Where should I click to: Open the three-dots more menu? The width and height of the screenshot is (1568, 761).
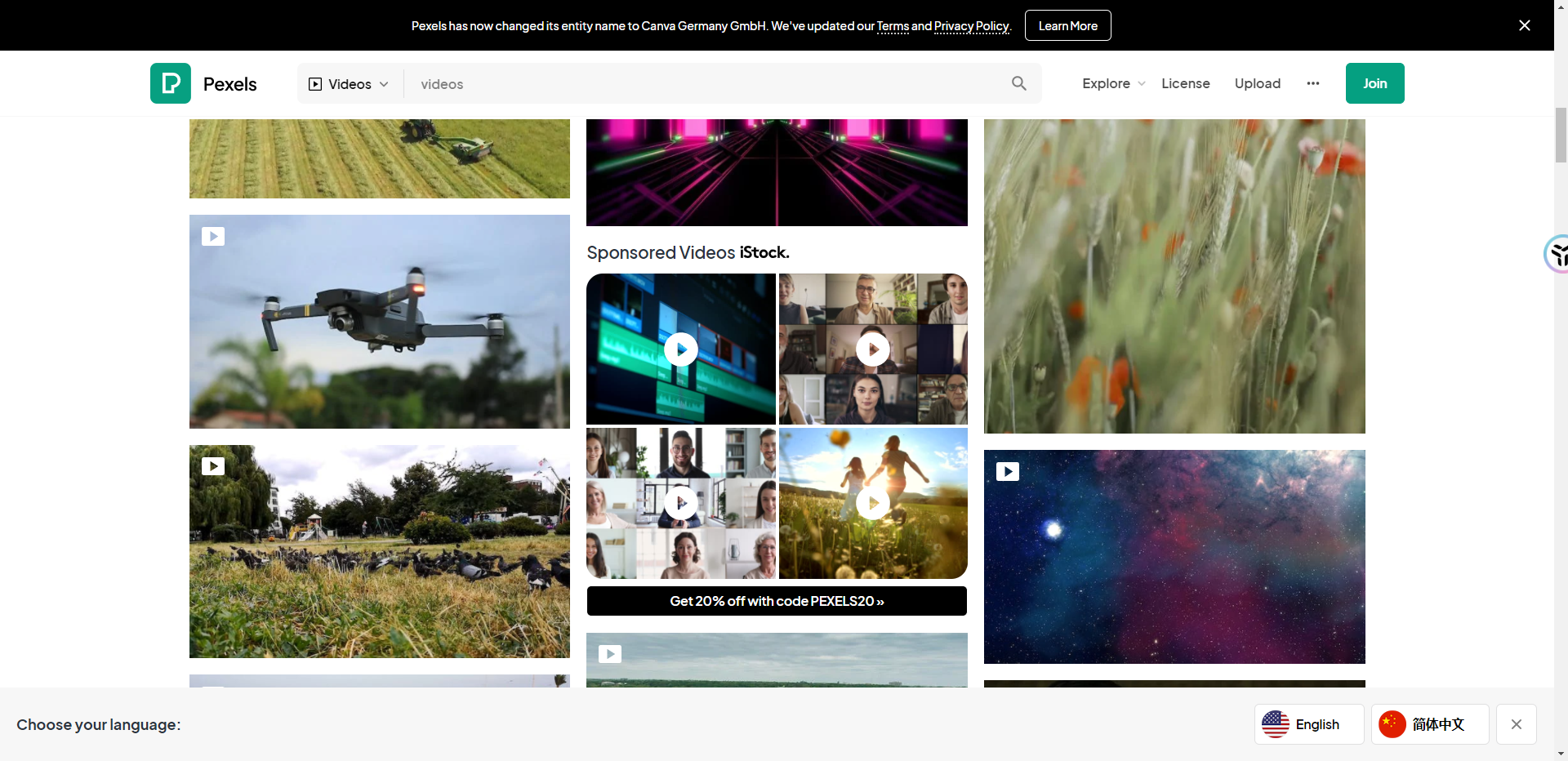tap(1312, 83)
